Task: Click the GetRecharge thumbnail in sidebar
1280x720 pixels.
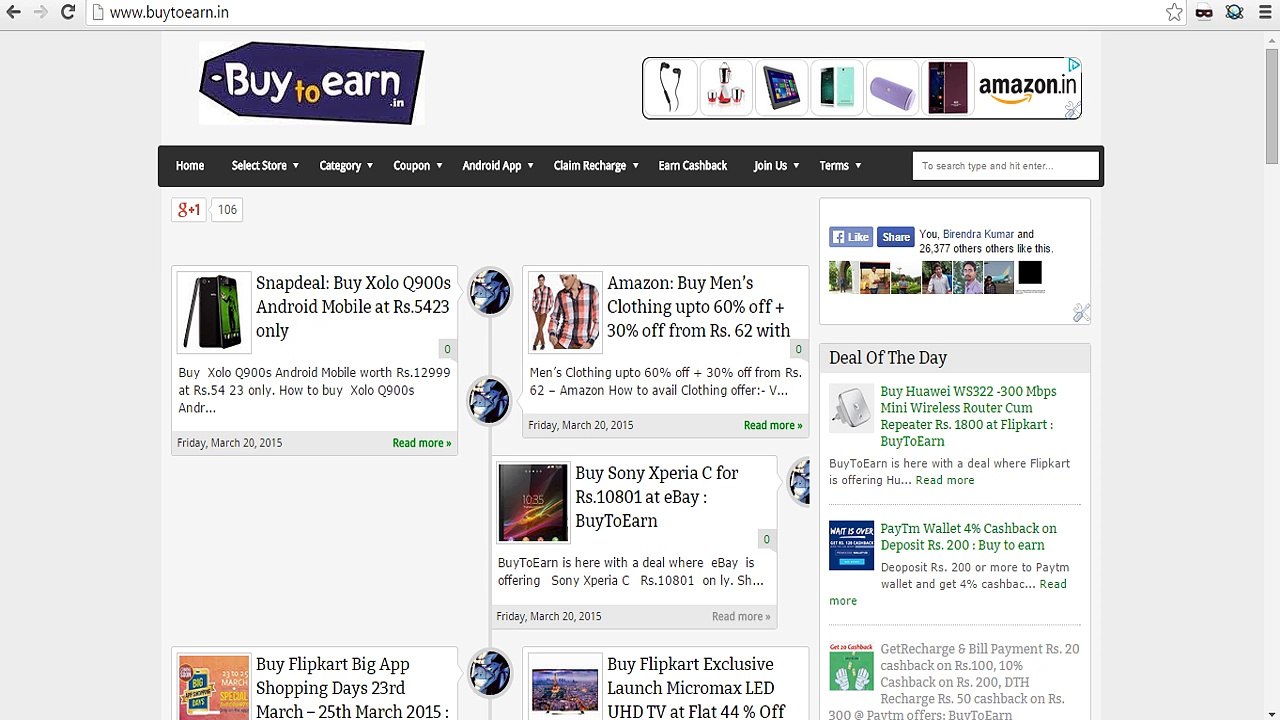Action: click(x=851, y=666)
